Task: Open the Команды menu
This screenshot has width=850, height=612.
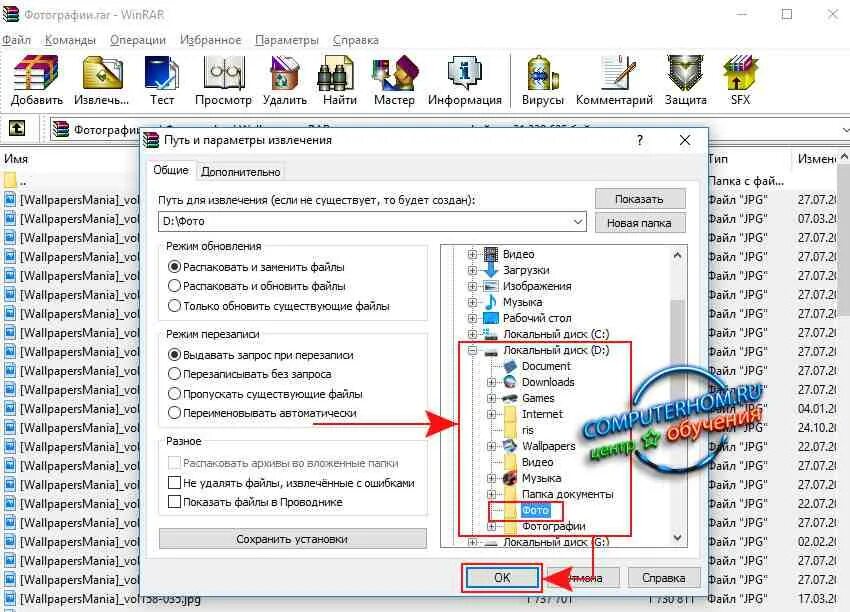Action: pyautogui.click(x=70, y=40)
